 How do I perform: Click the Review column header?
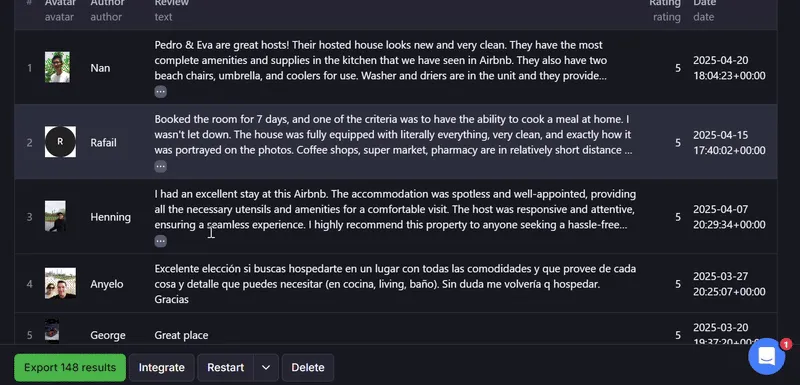tap(171, 3)
